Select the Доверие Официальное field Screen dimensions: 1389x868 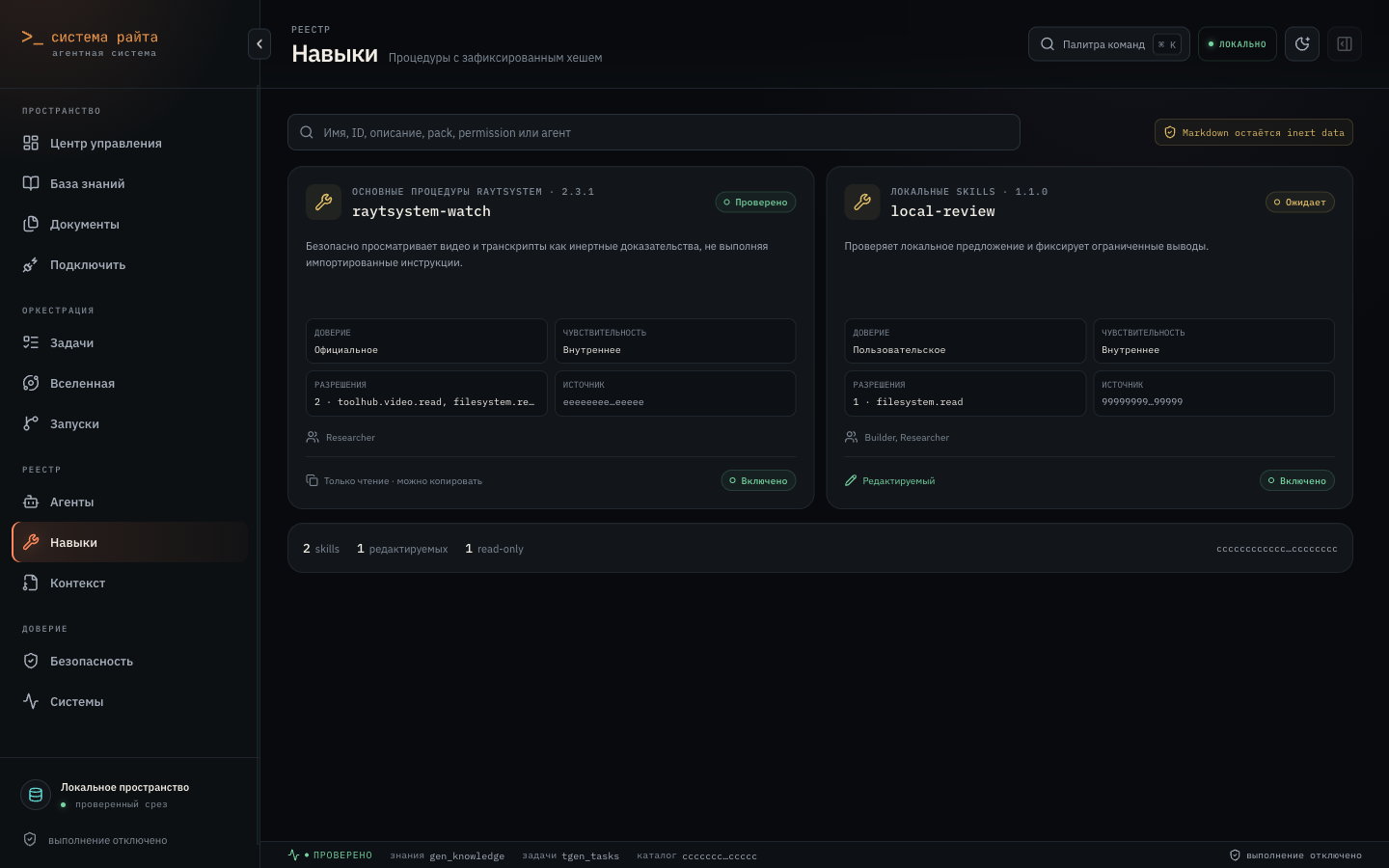pyautogui.click(x=426, y=341)
